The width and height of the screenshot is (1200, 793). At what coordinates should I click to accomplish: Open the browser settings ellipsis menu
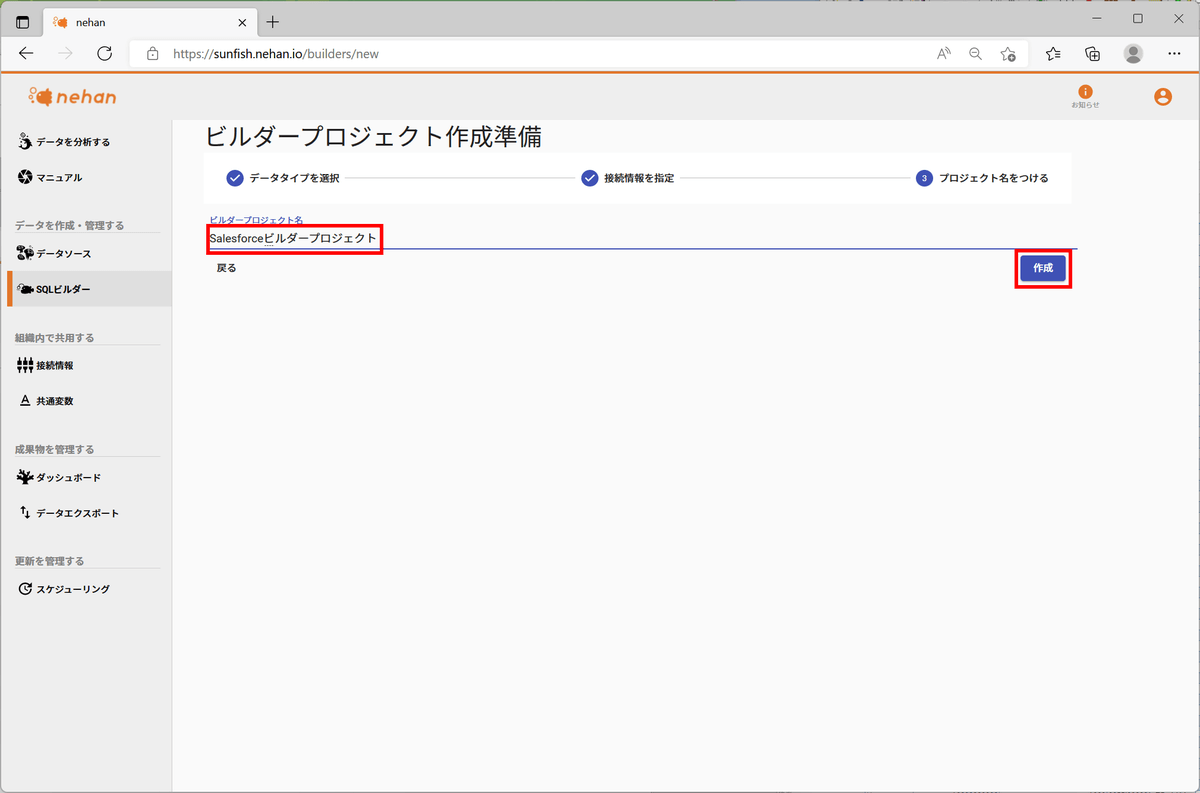click(1173, 54)
